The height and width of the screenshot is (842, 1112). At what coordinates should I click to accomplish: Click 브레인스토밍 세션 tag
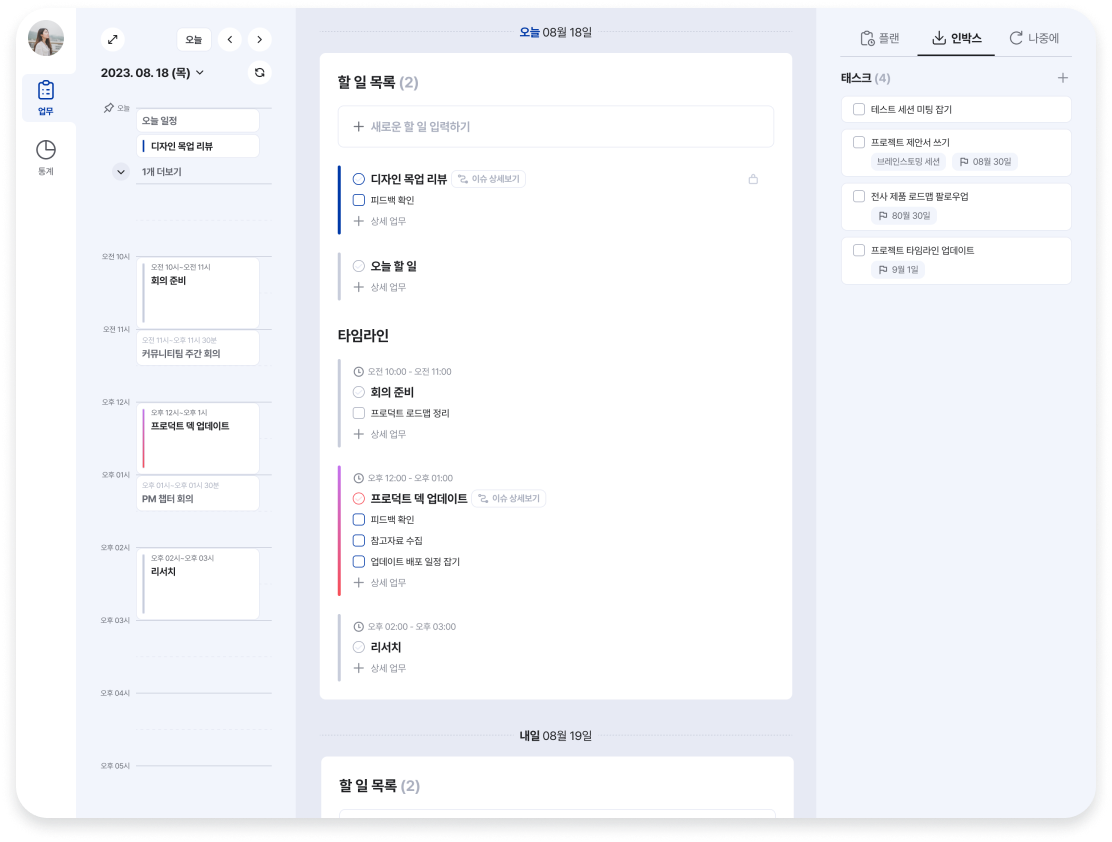[x=908, y=162]
